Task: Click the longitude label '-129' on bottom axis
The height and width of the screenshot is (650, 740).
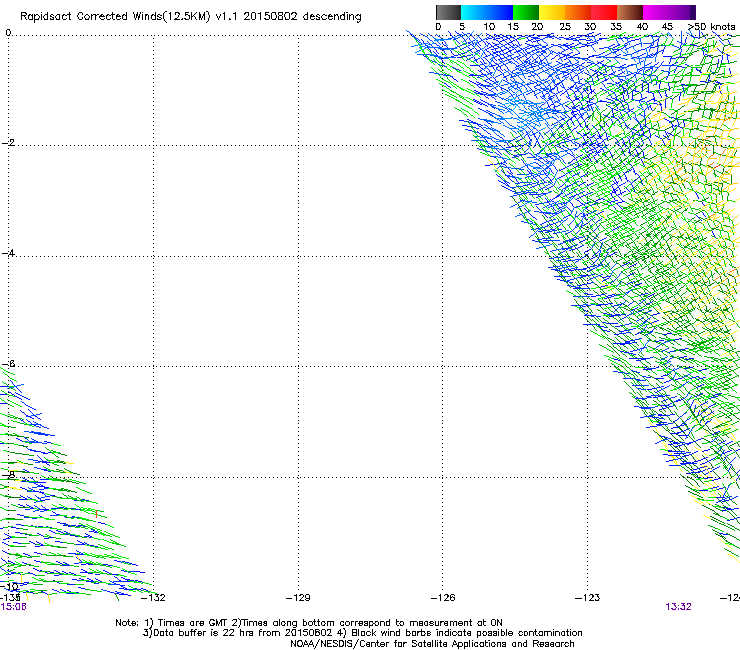Action: click(298, 598)
